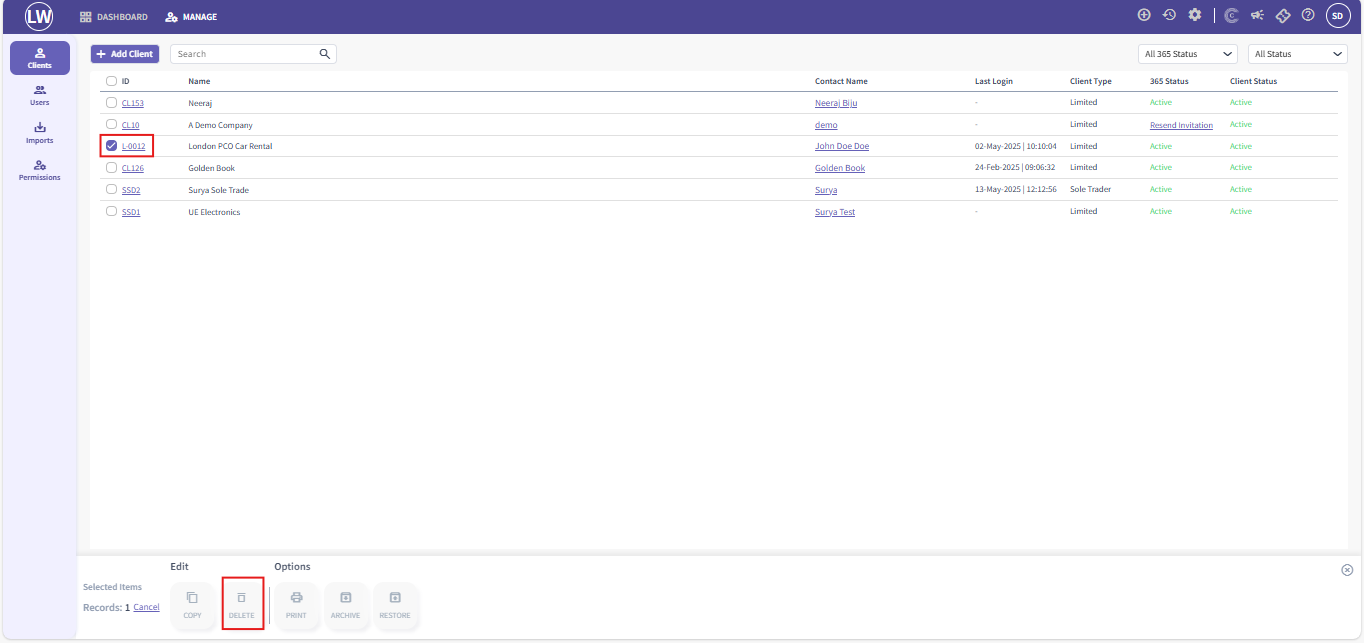Open the help question mark icon
This screenshot has width=1364, height=643.
pyautogui.click(x=1308, y=15)
